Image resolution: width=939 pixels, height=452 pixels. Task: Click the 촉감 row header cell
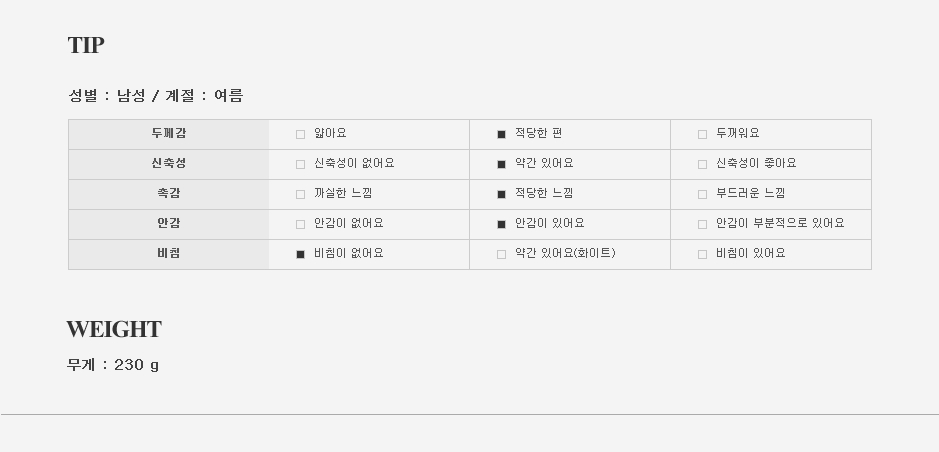(168, 193)
